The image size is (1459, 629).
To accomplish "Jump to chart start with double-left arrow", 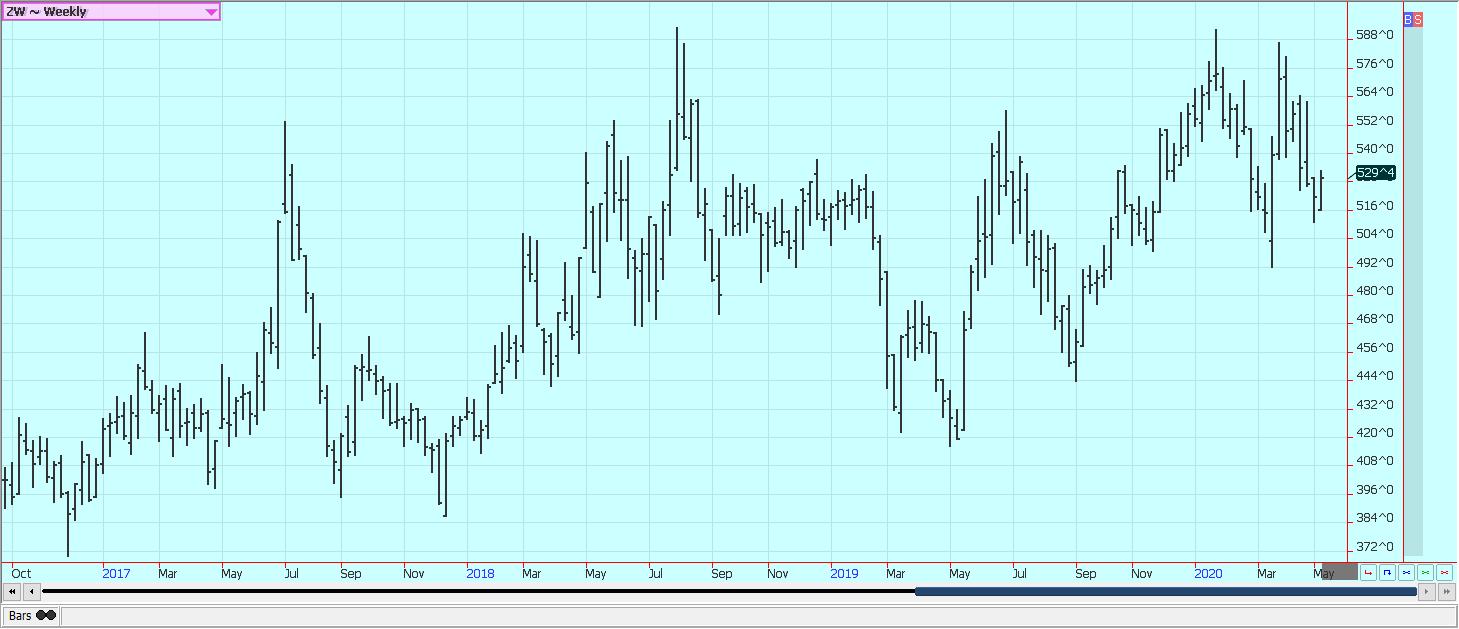I will [12, 592].
